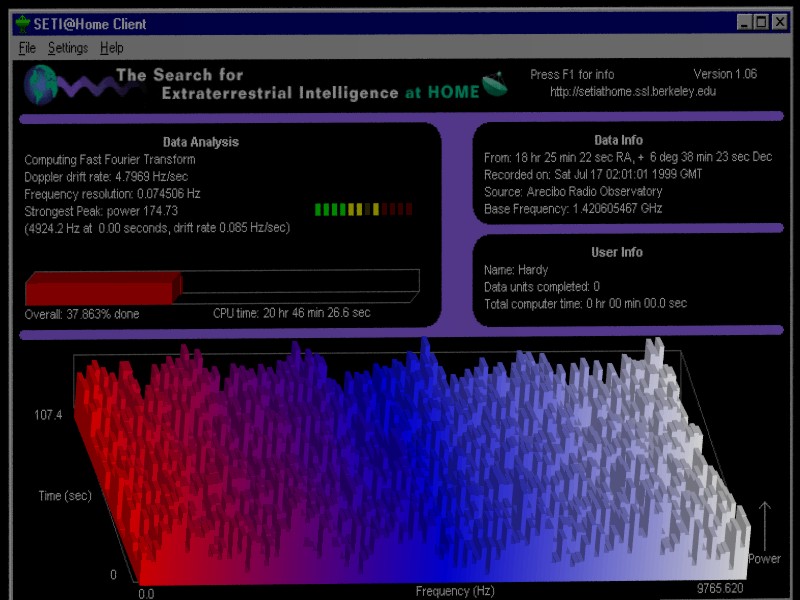Maximize the SETI@Home Client window

tap(762, 22)
